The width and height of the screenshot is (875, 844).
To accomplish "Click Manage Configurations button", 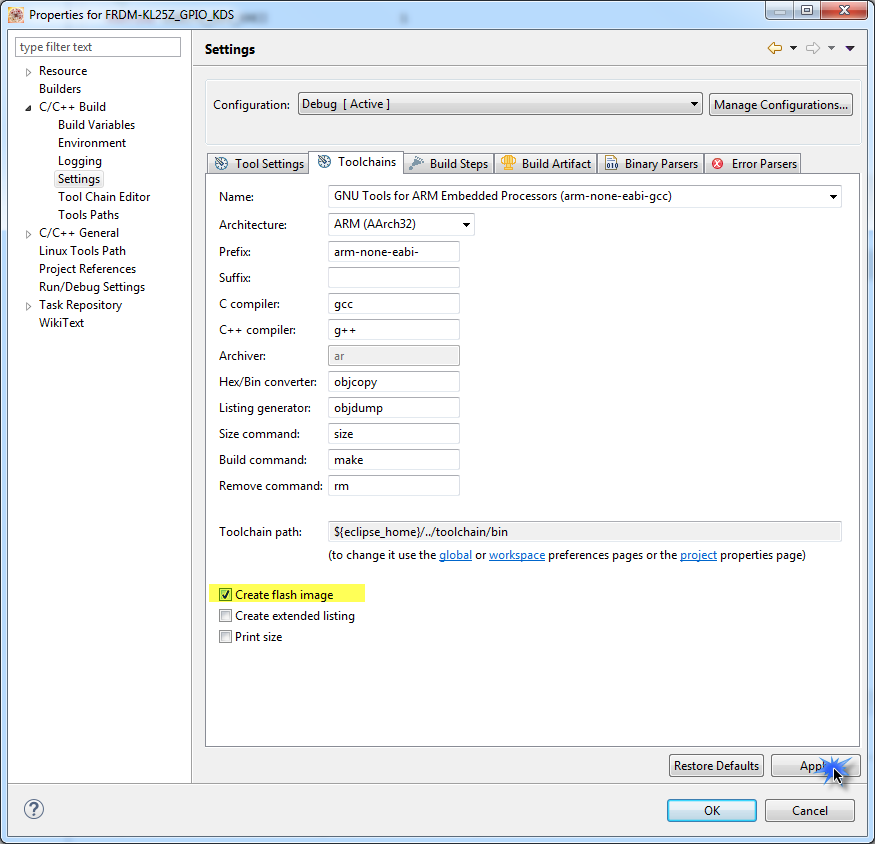I will click(781, 105).
